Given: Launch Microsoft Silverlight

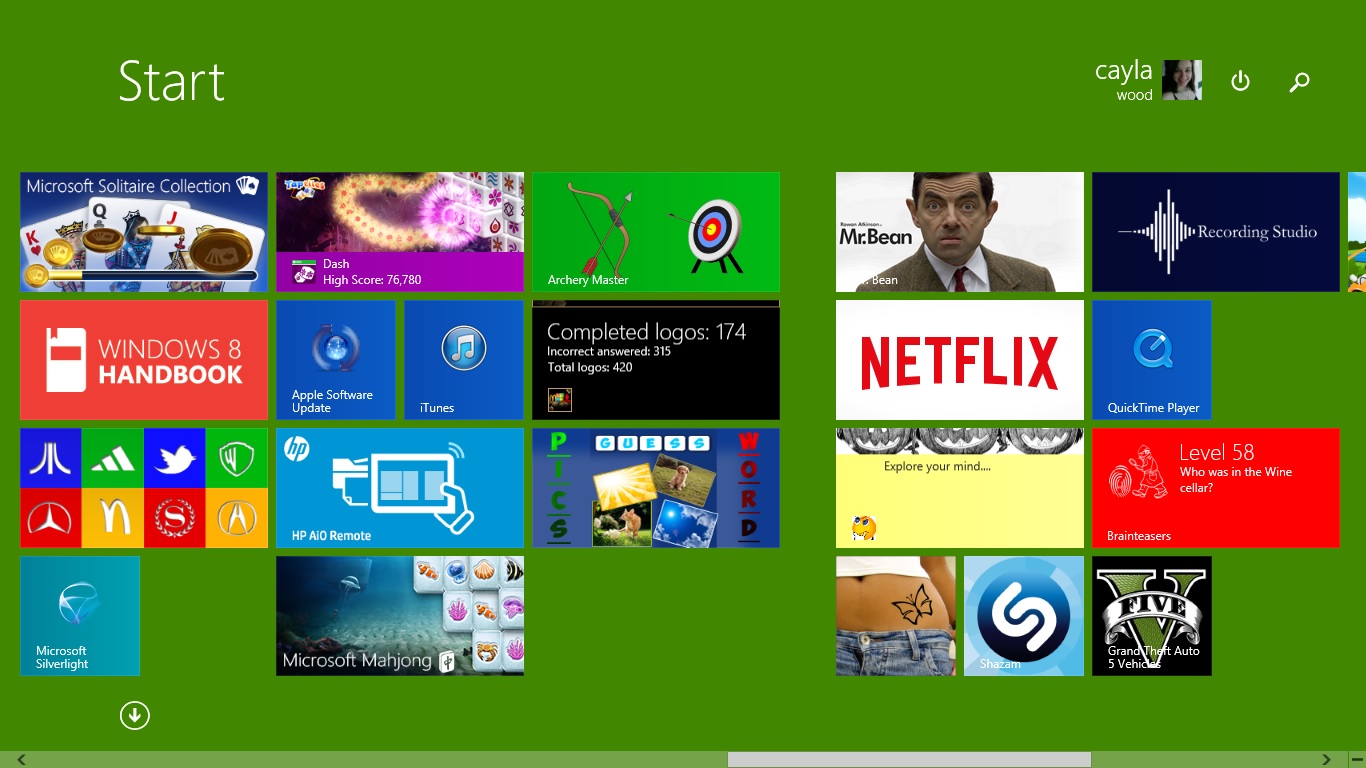Looking at the screenshot, I should coord(80,616).
